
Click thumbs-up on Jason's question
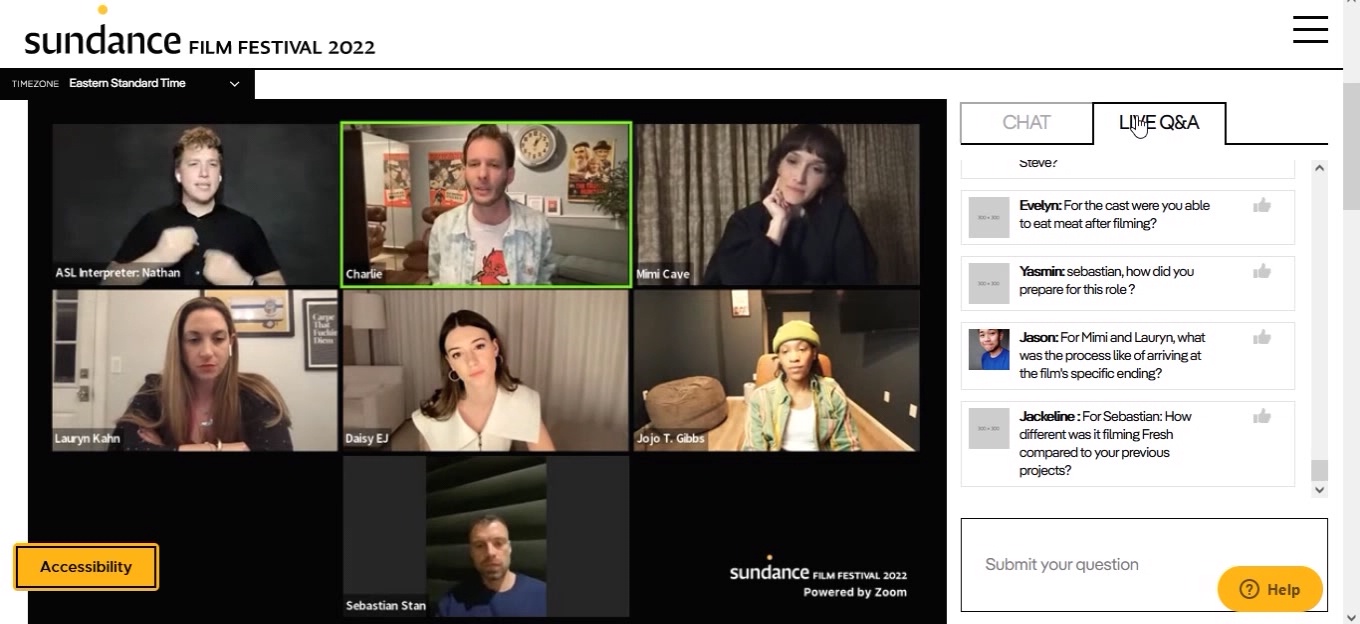coord(1262,338)
